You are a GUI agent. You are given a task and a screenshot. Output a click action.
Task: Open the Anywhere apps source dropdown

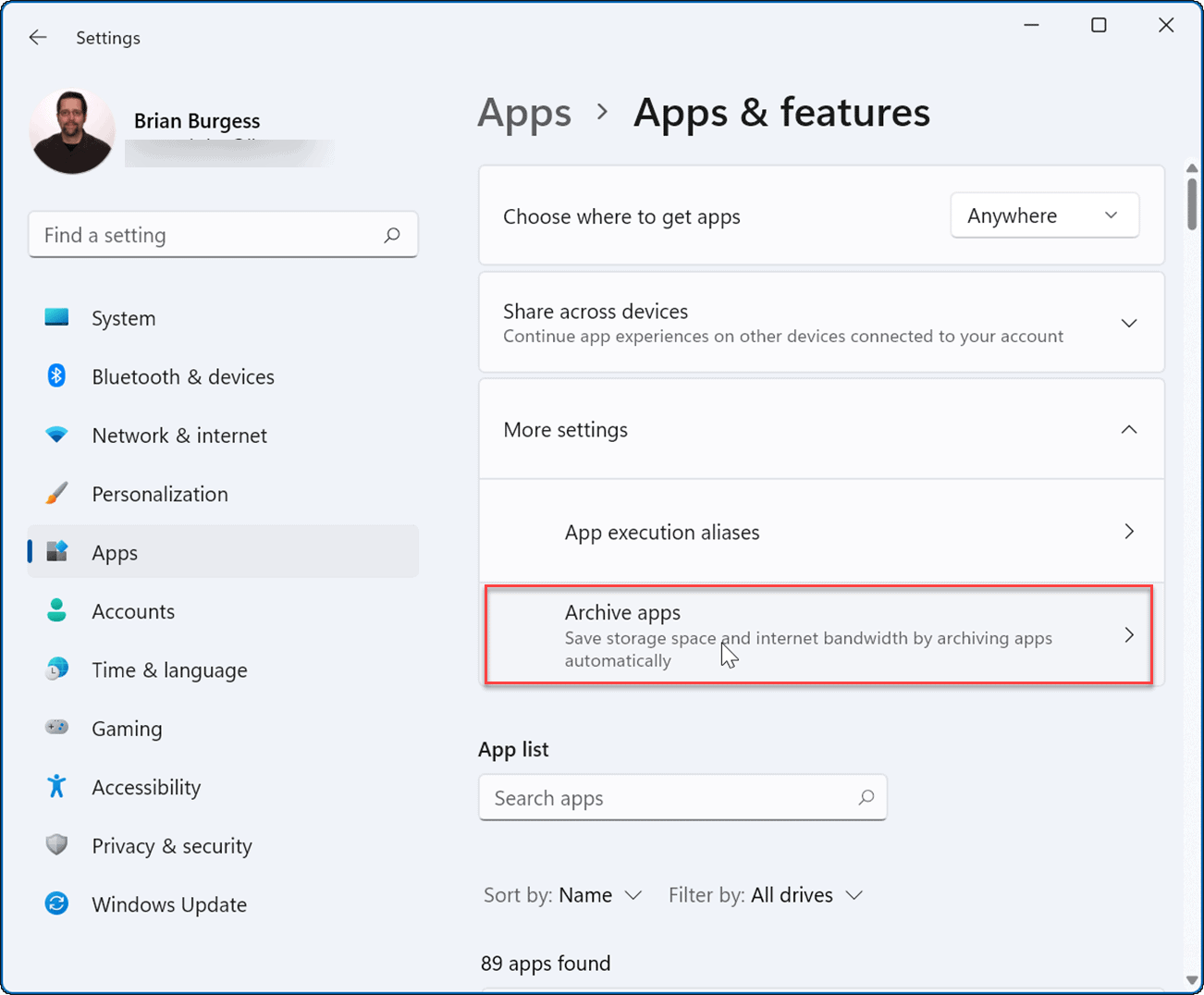tap(1044, 215)
